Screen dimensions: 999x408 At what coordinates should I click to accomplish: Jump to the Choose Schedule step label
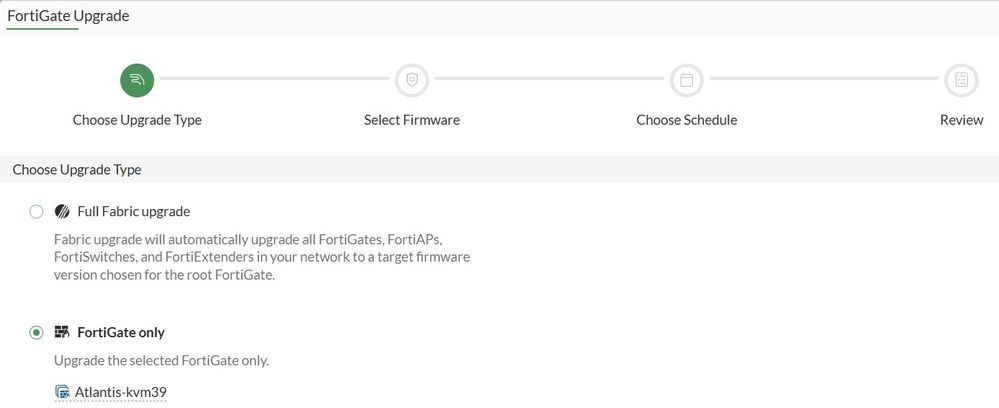tap(686, 120)
